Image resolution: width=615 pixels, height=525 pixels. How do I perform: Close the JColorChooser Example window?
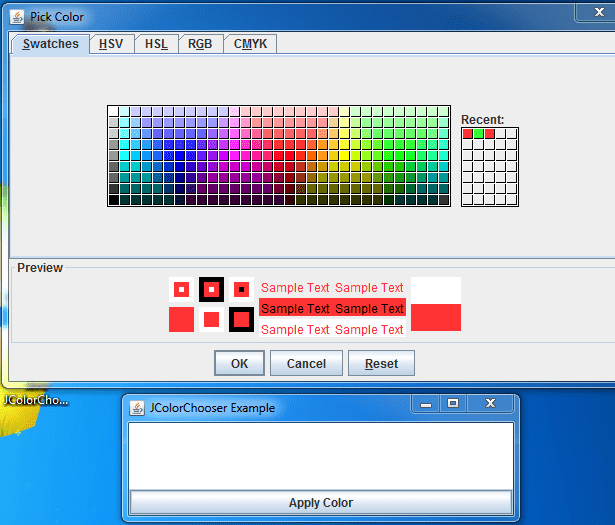(x=490, y=404)
